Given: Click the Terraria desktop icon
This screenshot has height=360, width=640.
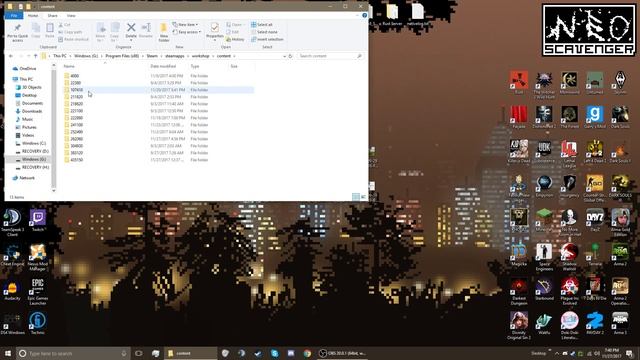Looking at the screenshot, I should pyautogui.click(x=595, y=255).
